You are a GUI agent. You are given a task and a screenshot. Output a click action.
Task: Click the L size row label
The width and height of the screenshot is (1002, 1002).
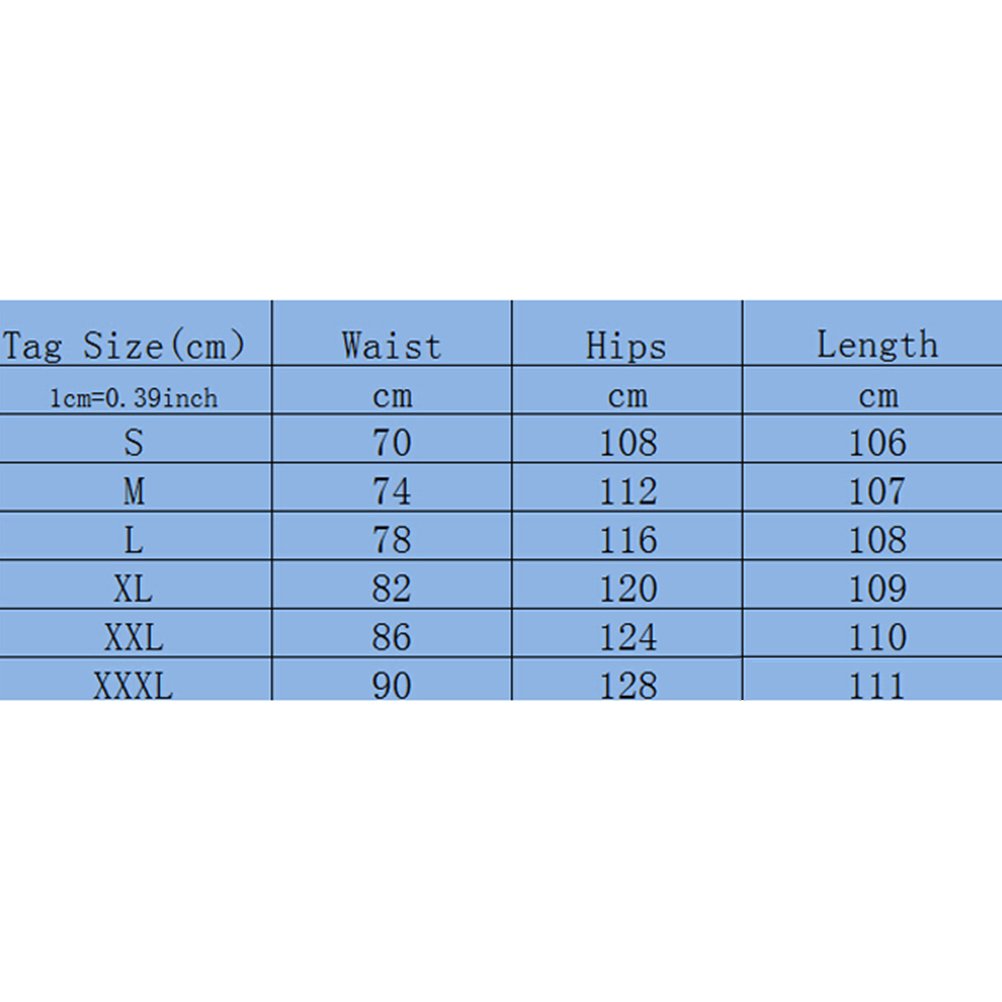(134, 540)
